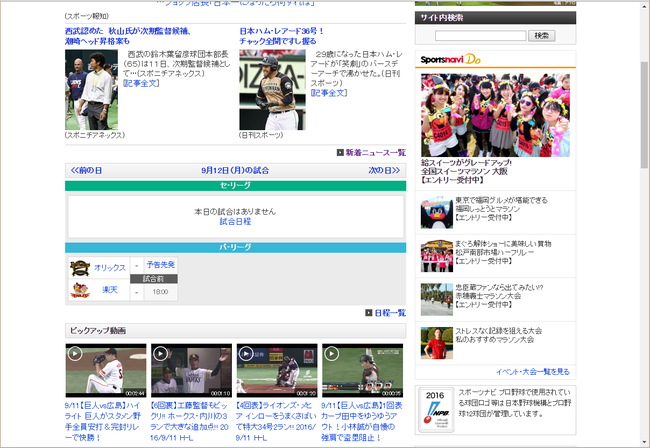Open the 9月12日(月)の試合 link
The height and width of the screenshot is (448, 650).
coord(235,170)
